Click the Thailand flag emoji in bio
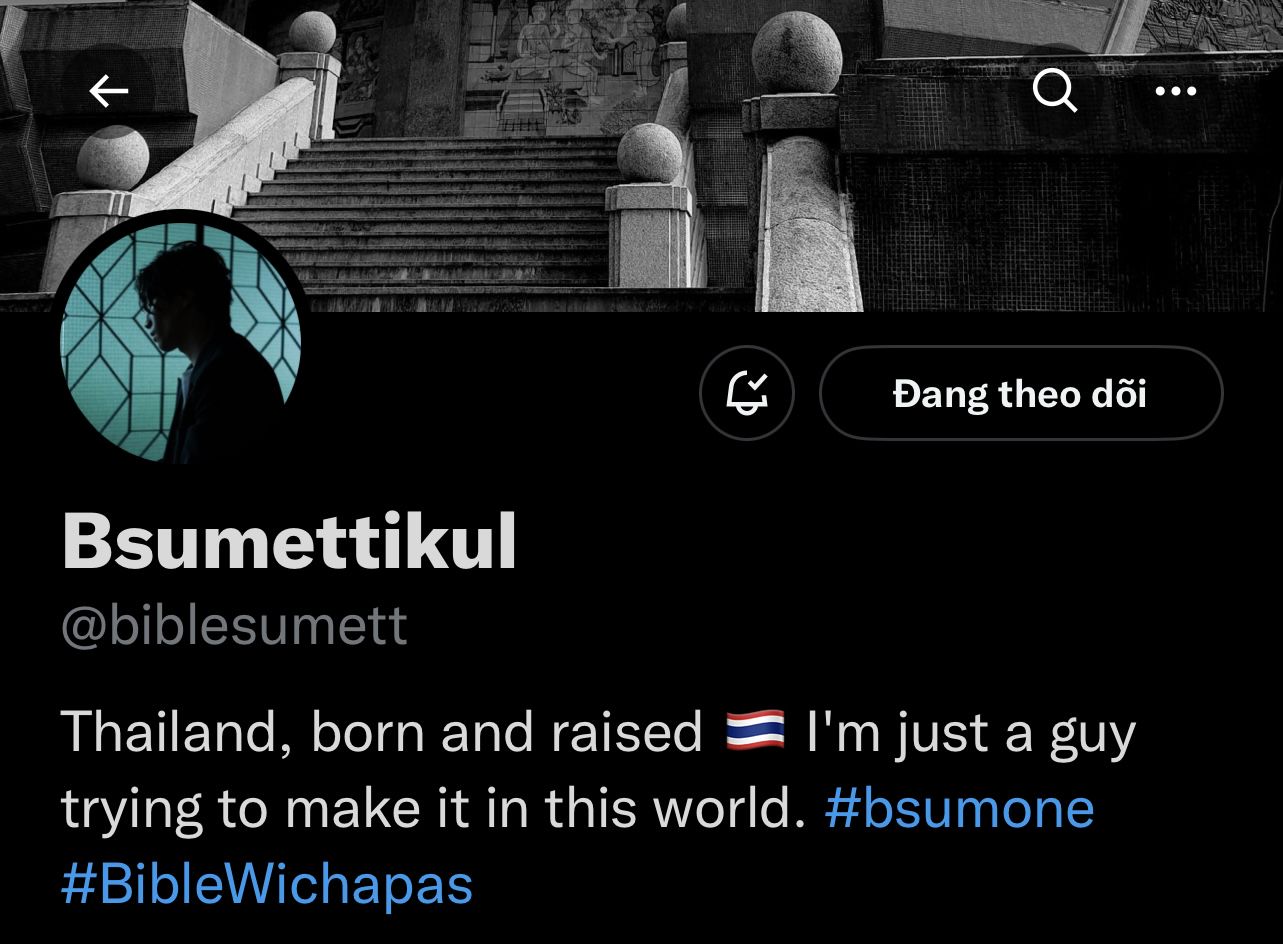This screenshot has height=944, width=1283. [755, 732]
